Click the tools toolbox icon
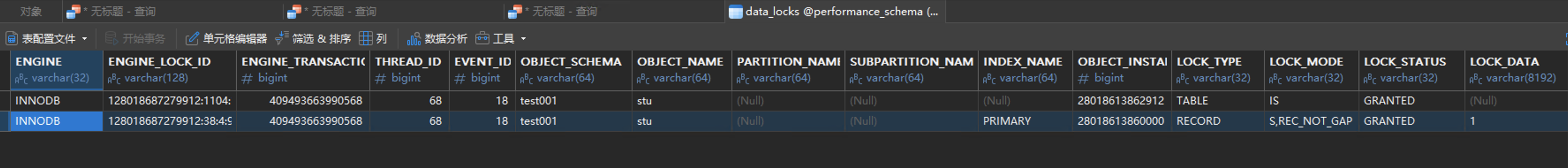 pos(482,38)
